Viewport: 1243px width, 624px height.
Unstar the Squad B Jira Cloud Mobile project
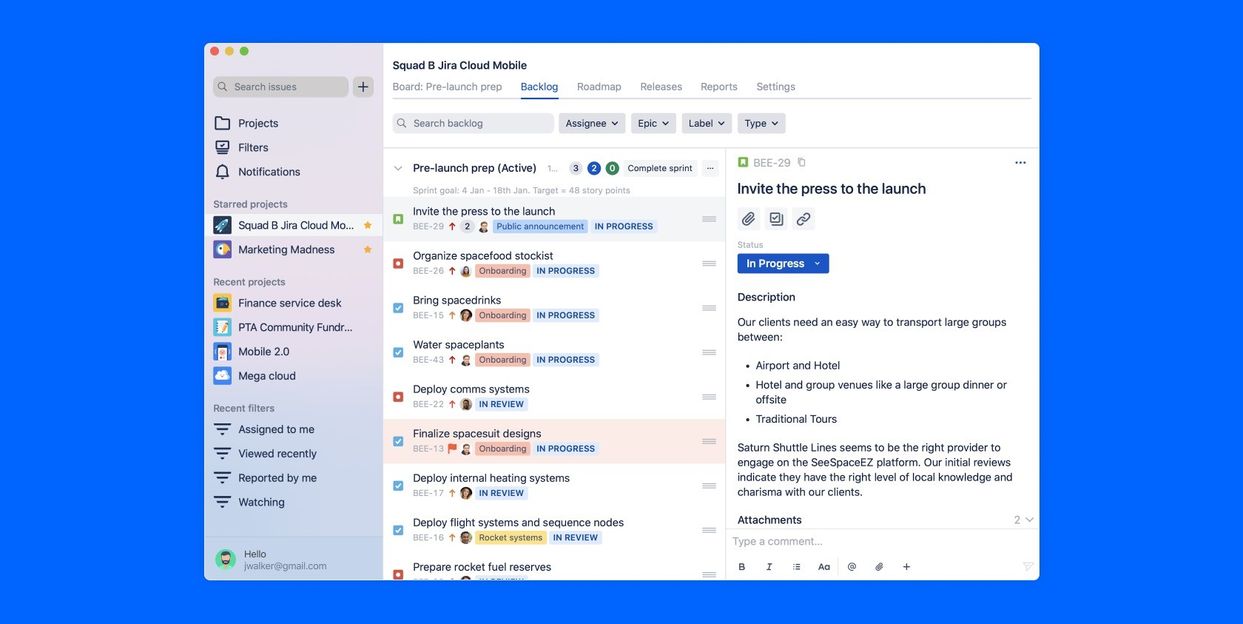367,226
